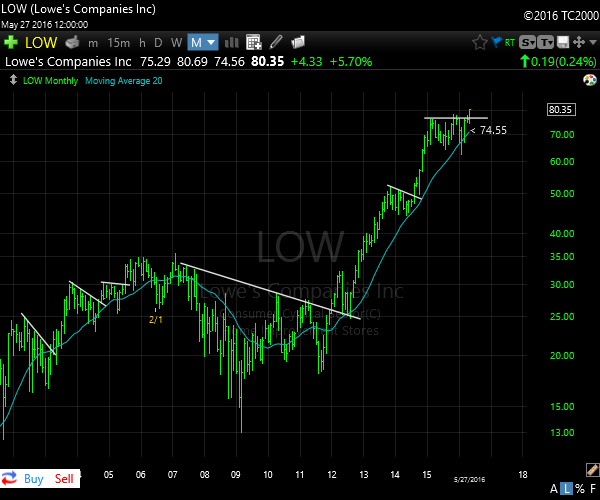Image resolution: width=600 pixels, height=500 pixels.
Task: Select the Monthly 'M' timeframe button
Action: click(x=196, y=42)
